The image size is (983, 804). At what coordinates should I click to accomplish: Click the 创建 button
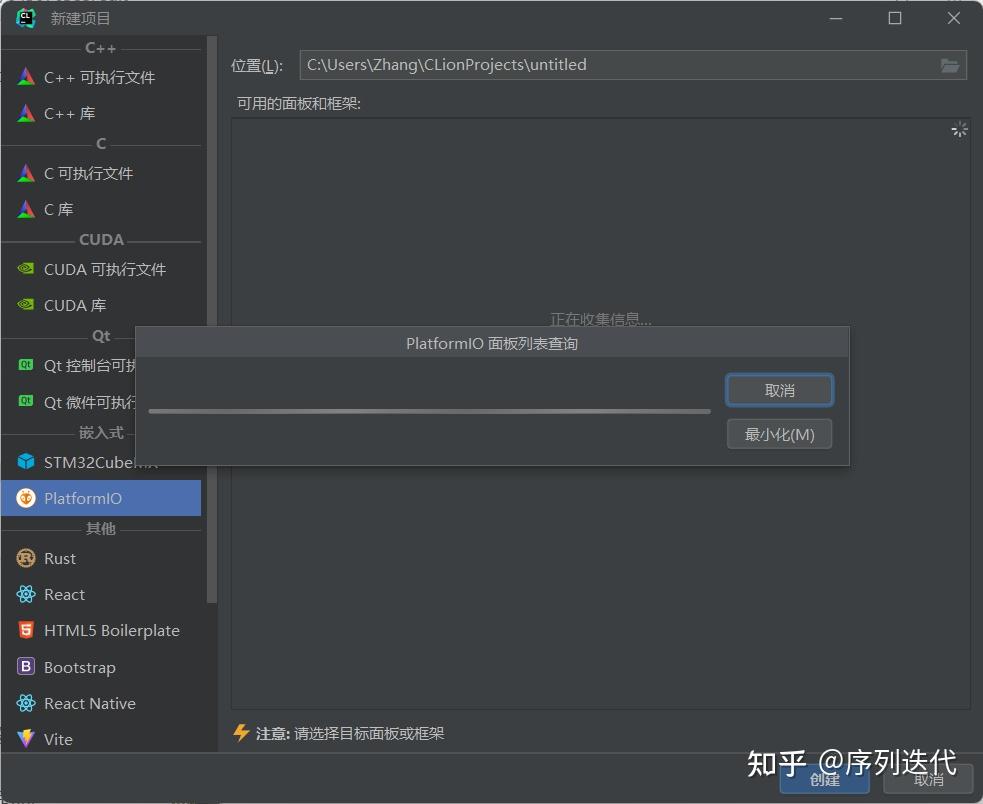824,779
